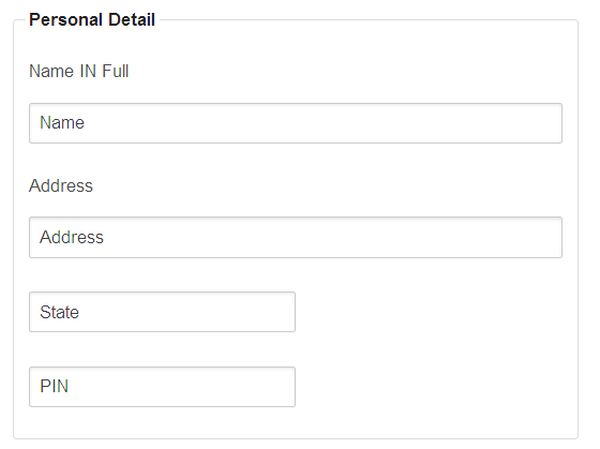Screen dimensions: 600x449
Task: Click the "Name IN Full" label
Action: click(79, 71)
